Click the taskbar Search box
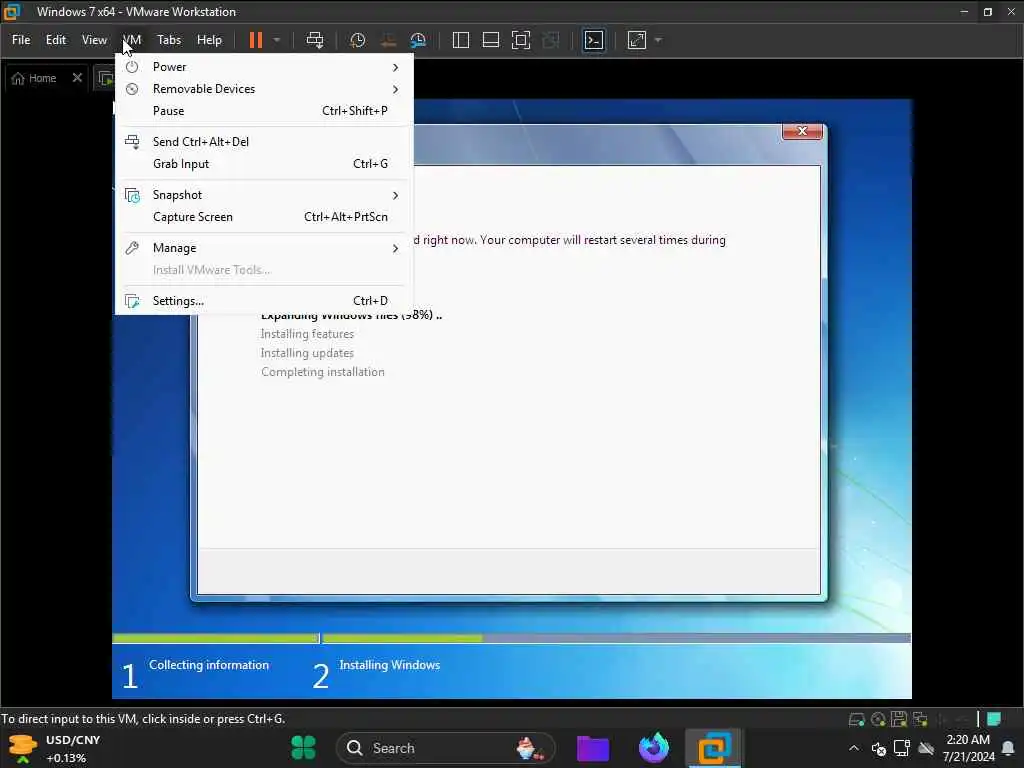The height and width of the screenshot is (768, 1024). point(445,748)
